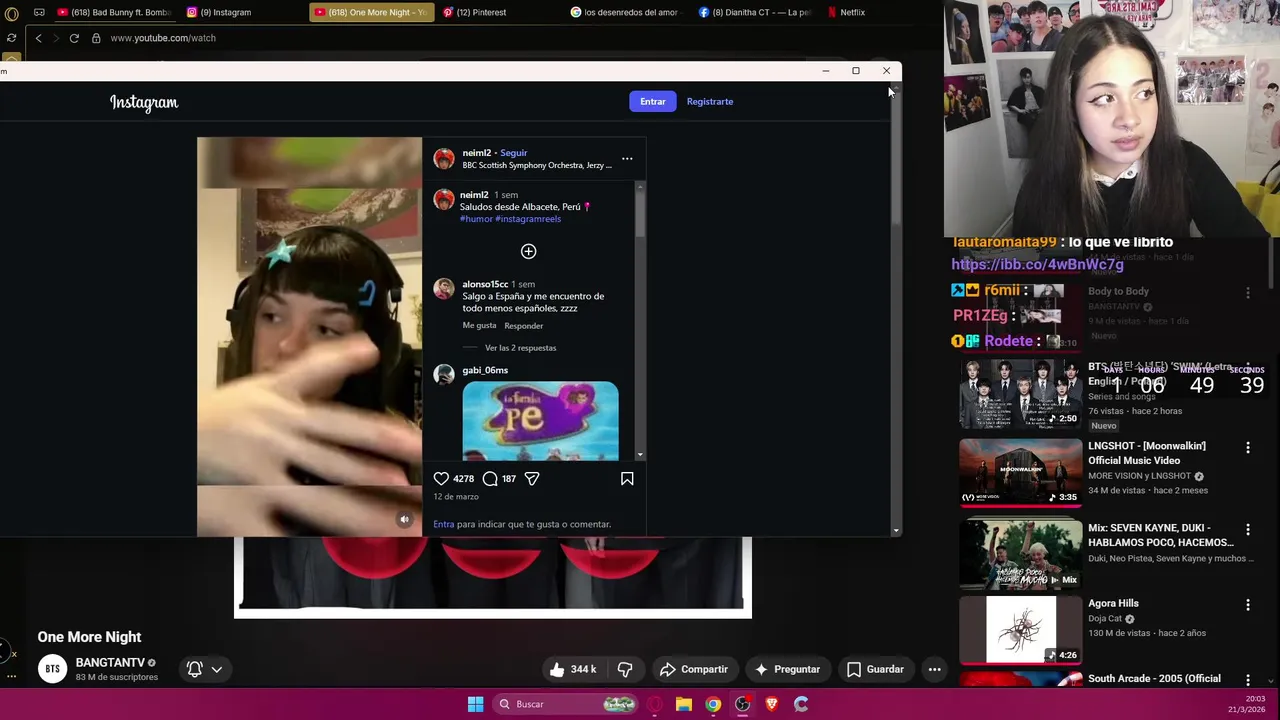
Task: Open LNGSHOT Moonwalkin' video thumbnail
Action: (1020, 471)
